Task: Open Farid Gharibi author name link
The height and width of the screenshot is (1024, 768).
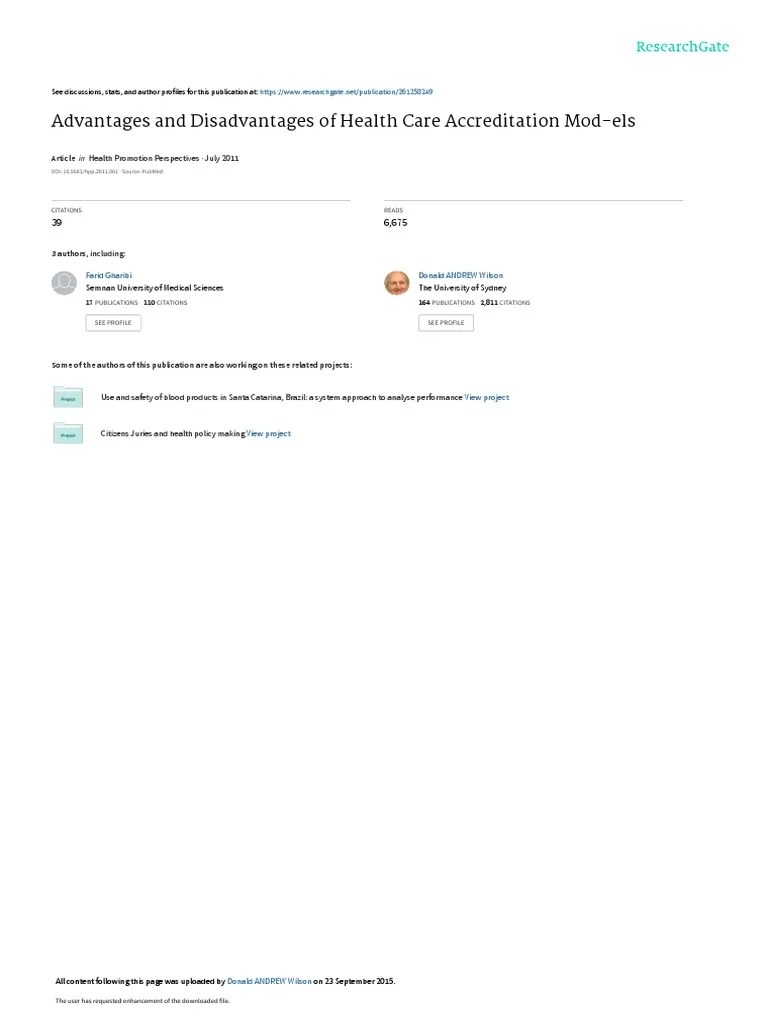Action: (x=108, y=276)
